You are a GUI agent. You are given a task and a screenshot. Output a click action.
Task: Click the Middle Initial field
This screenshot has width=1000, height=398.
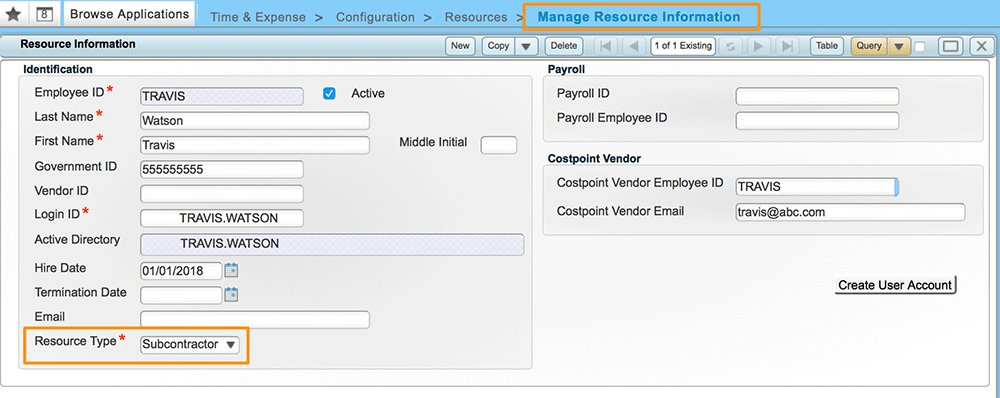[x=499, y=145]
